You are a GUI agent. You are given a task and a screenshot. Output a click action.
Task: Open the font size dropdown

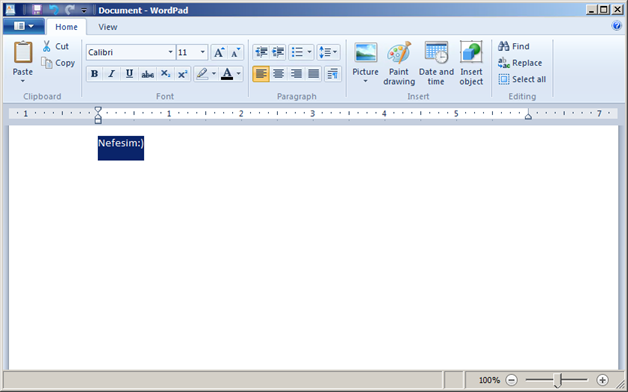[203, 52]
